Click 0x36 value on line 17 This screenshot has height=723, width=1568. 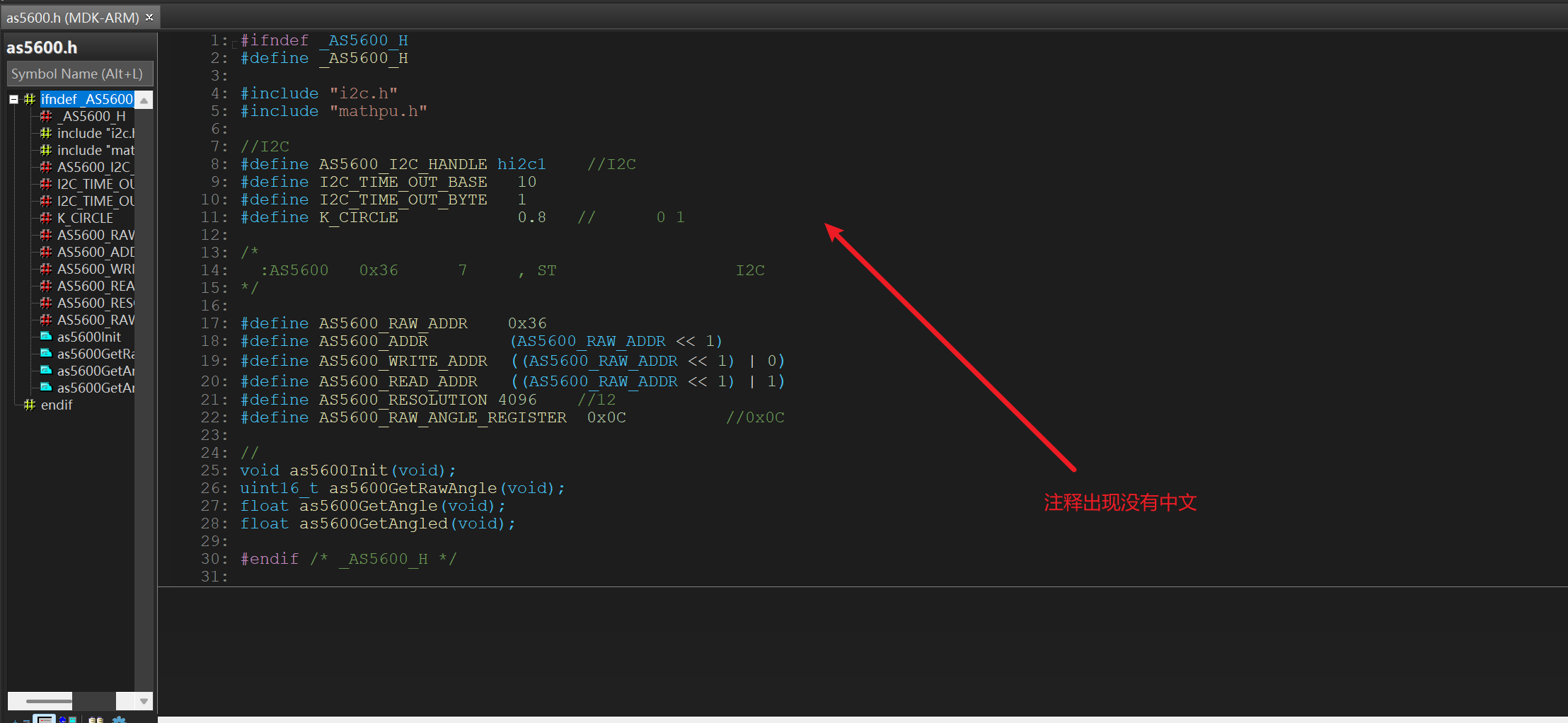527,323
